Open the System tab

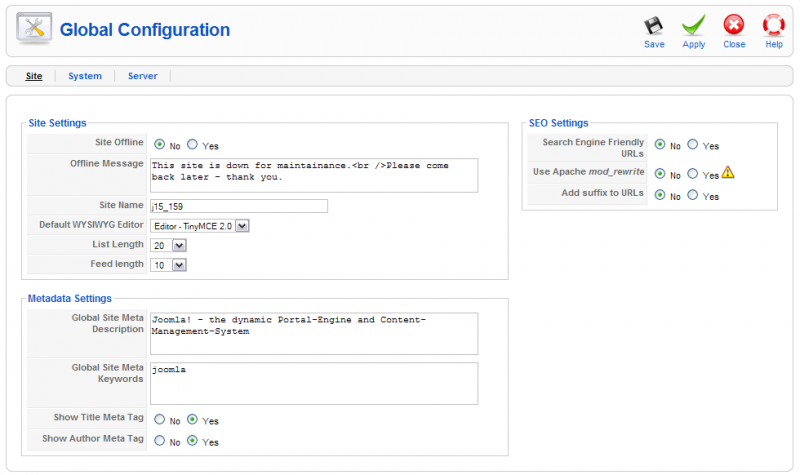[x=85, y=76]
